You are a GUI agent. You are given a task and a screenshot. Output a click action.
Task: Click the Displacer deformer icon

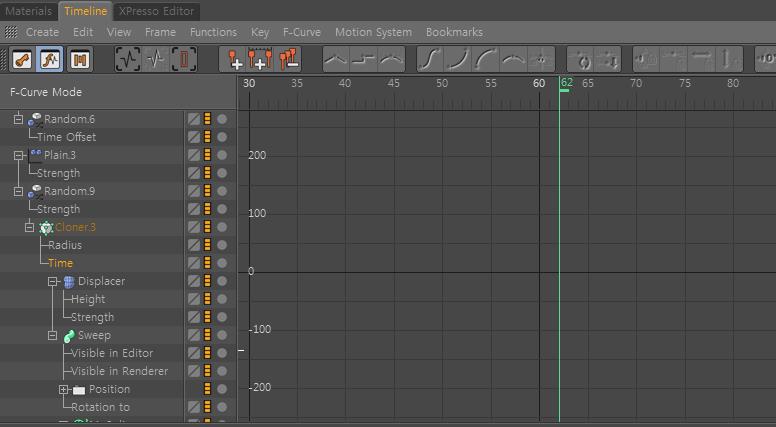coord(69,282)
